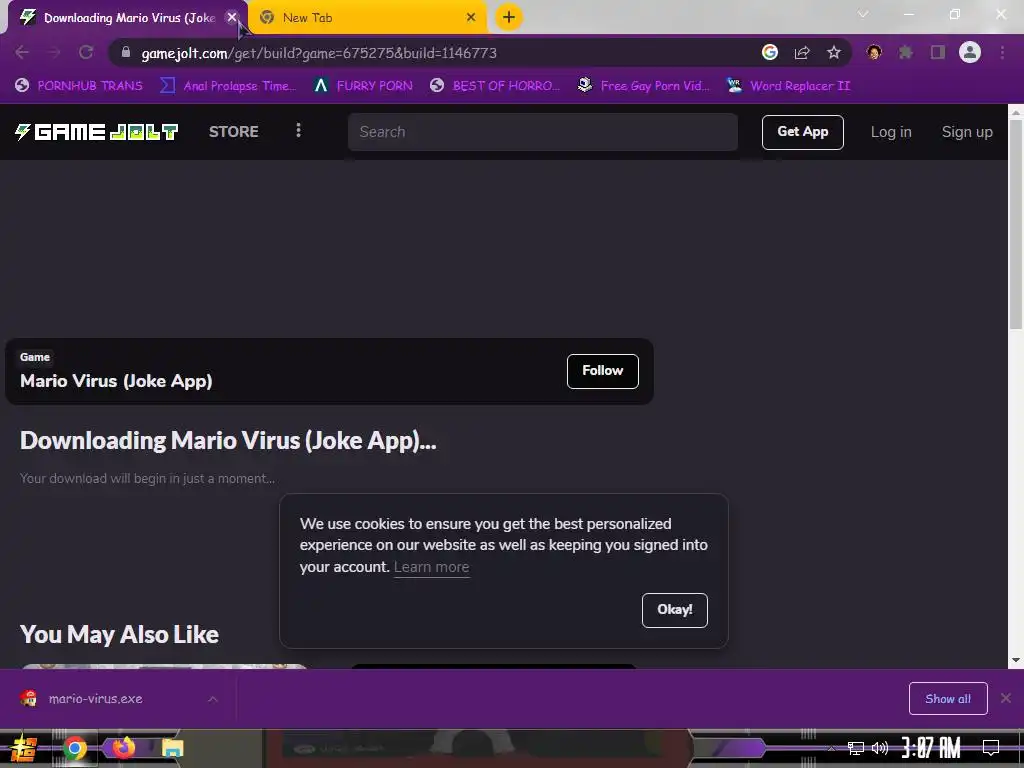Open the Extensions puzzle icon

click(x=906, y=52)
